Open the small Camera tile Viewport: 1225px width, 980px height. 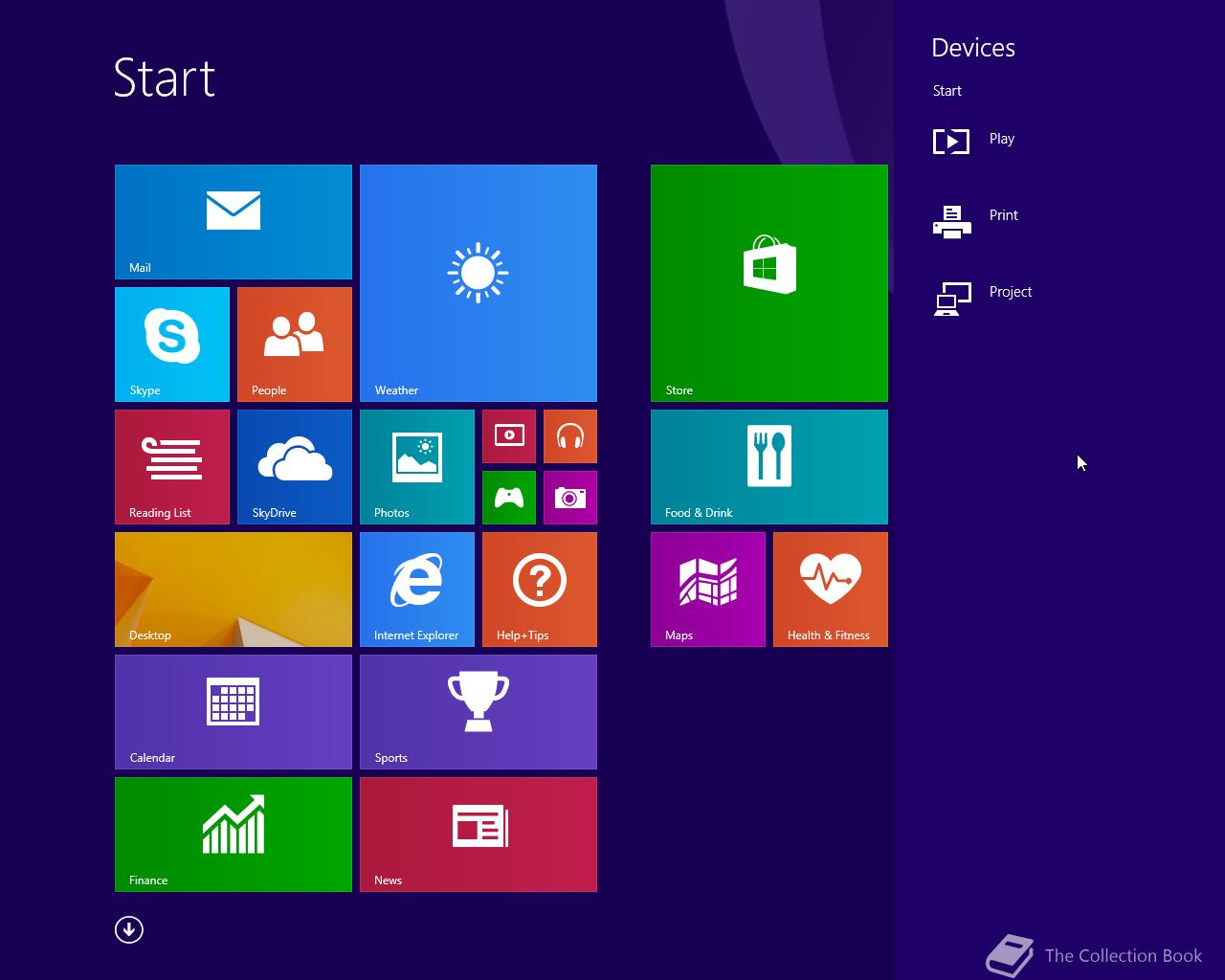570,498
